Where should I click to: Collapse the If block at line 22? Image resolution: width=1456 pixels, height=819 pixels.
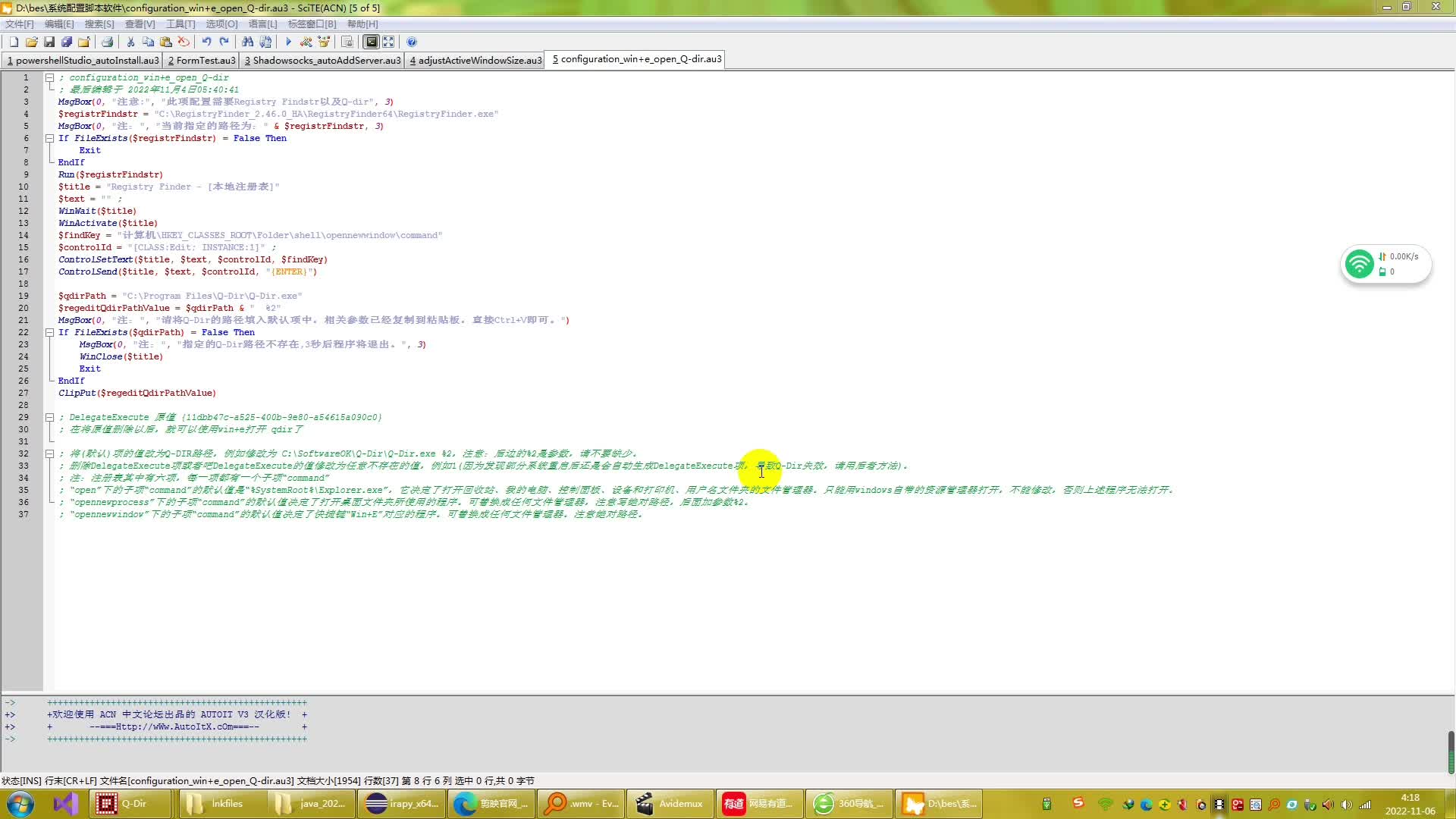49,332
